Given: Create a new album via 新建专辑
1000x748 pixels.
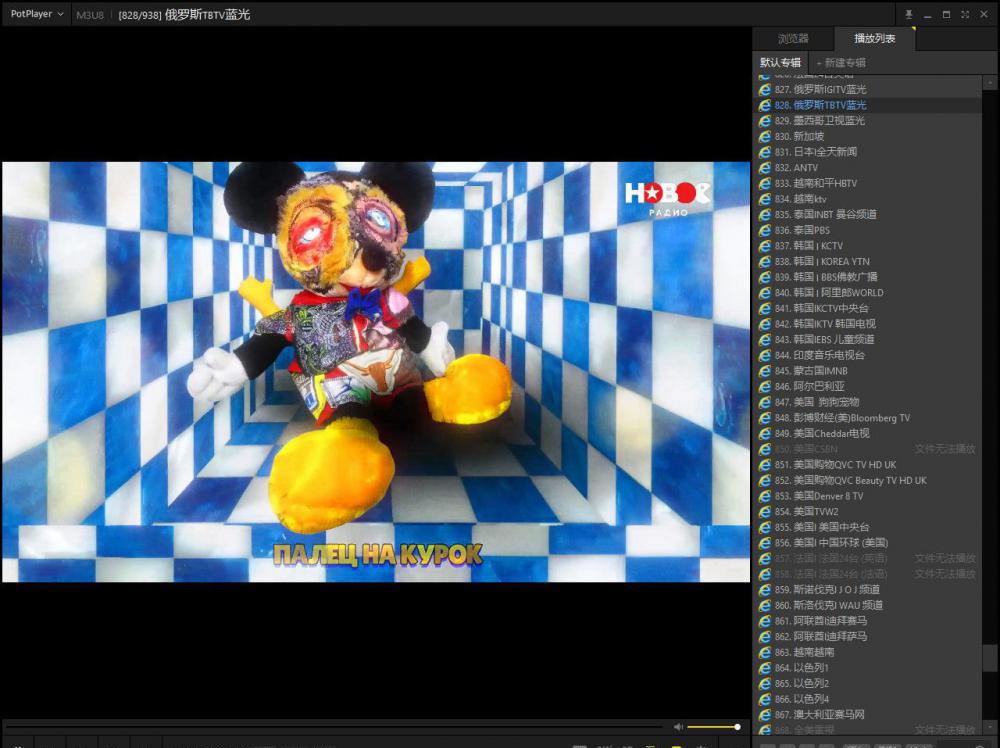Looking at the screenshot, I should pos(841,62).
